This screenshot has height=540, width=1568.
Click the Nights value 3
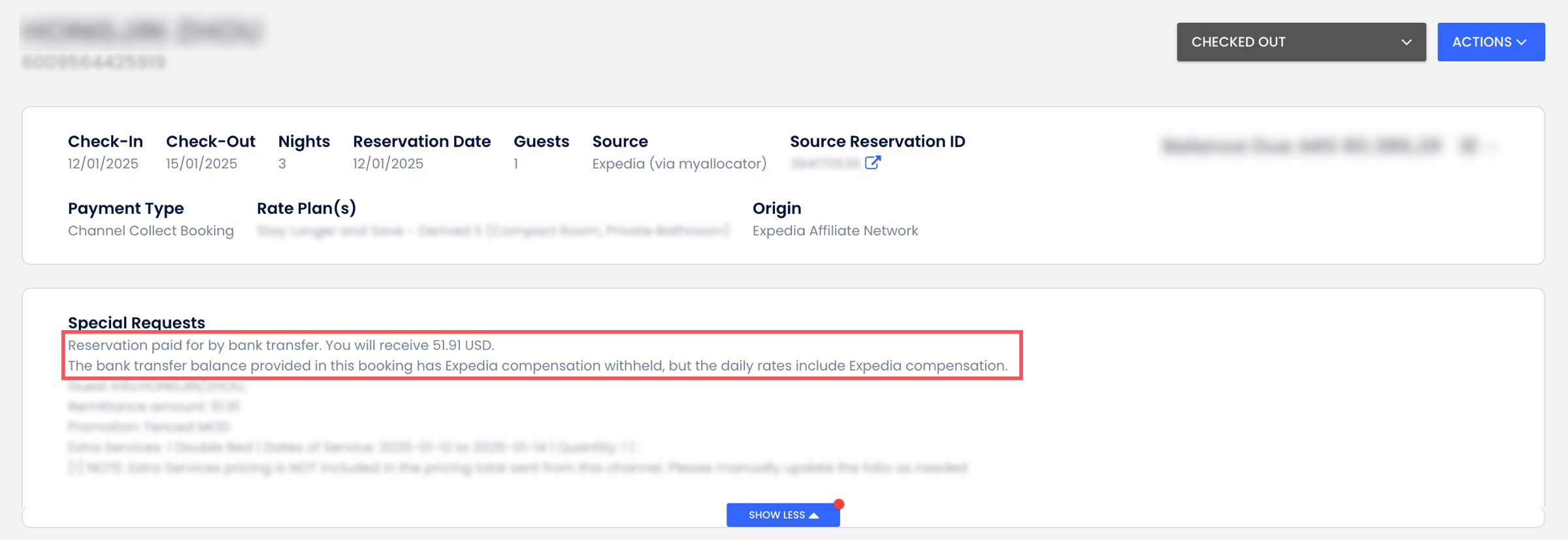282,163
